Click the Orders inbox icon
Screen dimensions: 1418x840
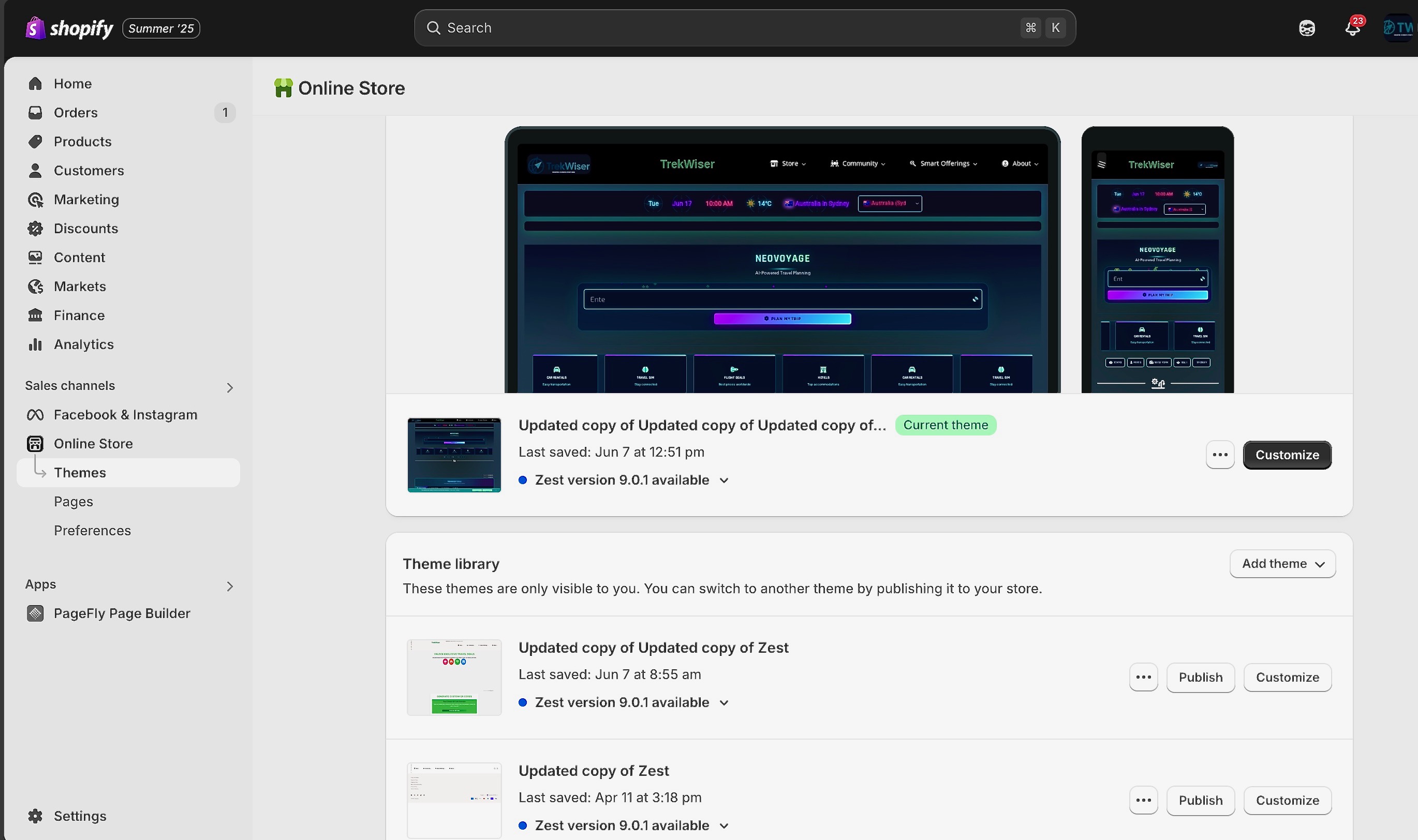pyautogui.click(x=35, y=113)
